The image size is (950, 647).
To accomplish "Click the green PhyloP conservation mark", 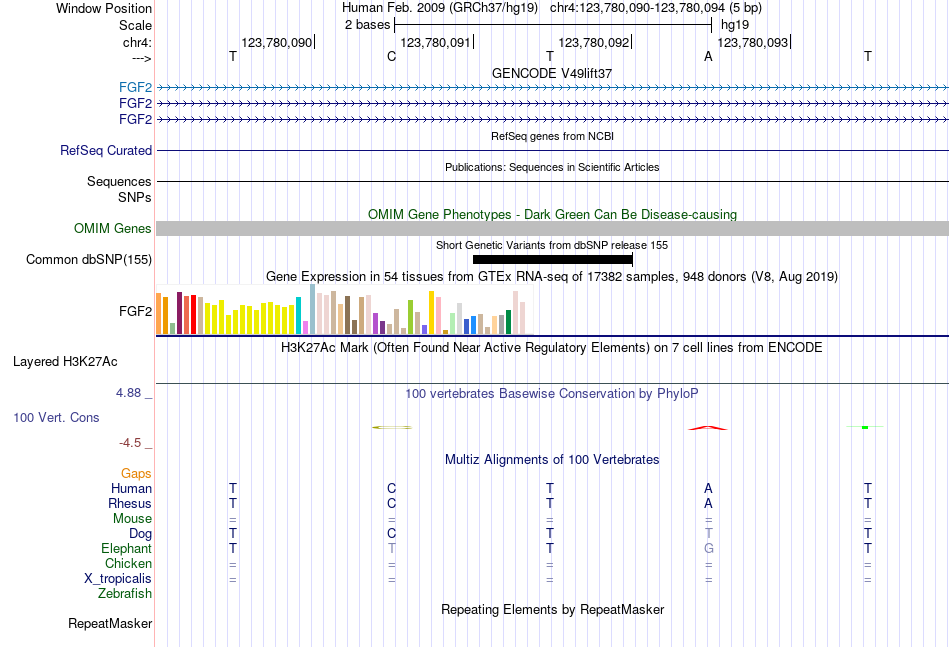I will (865, 427).
